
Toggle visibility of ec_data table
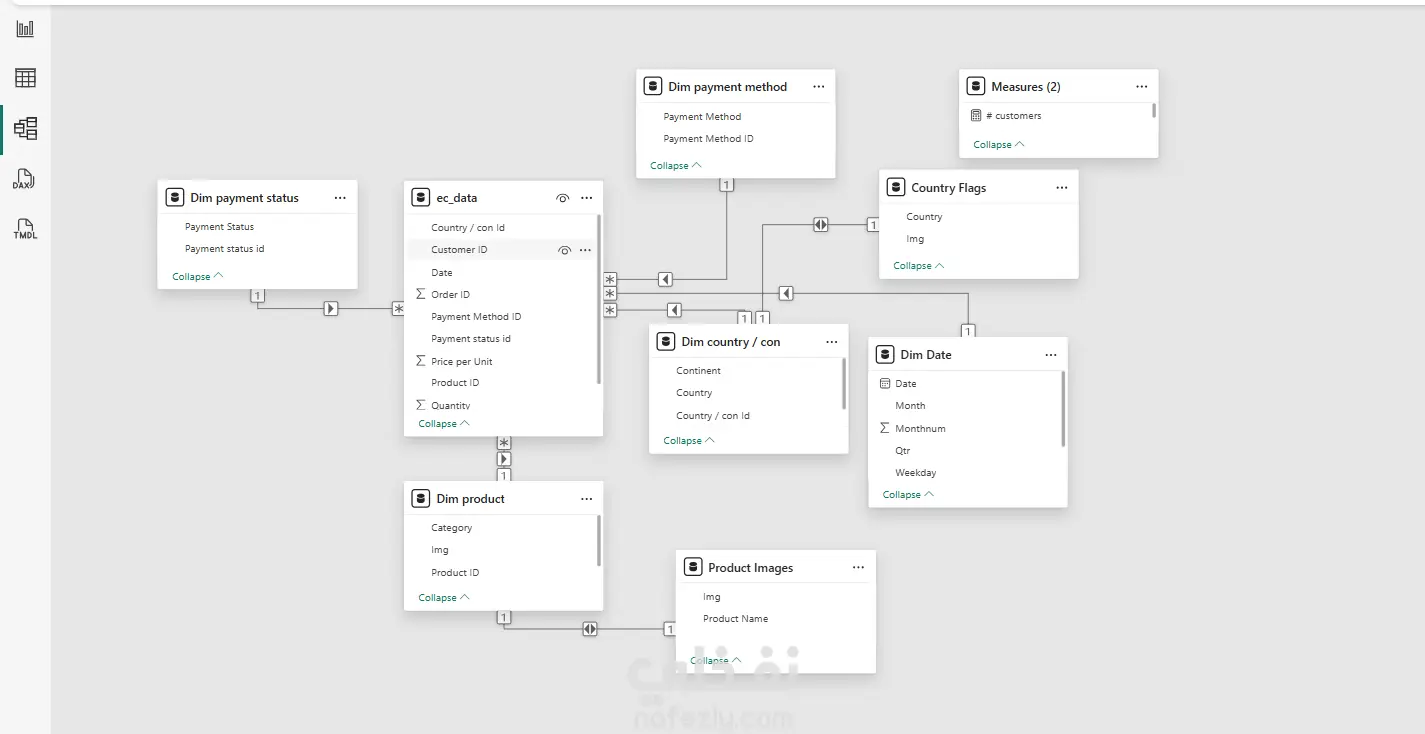point(562,198)
